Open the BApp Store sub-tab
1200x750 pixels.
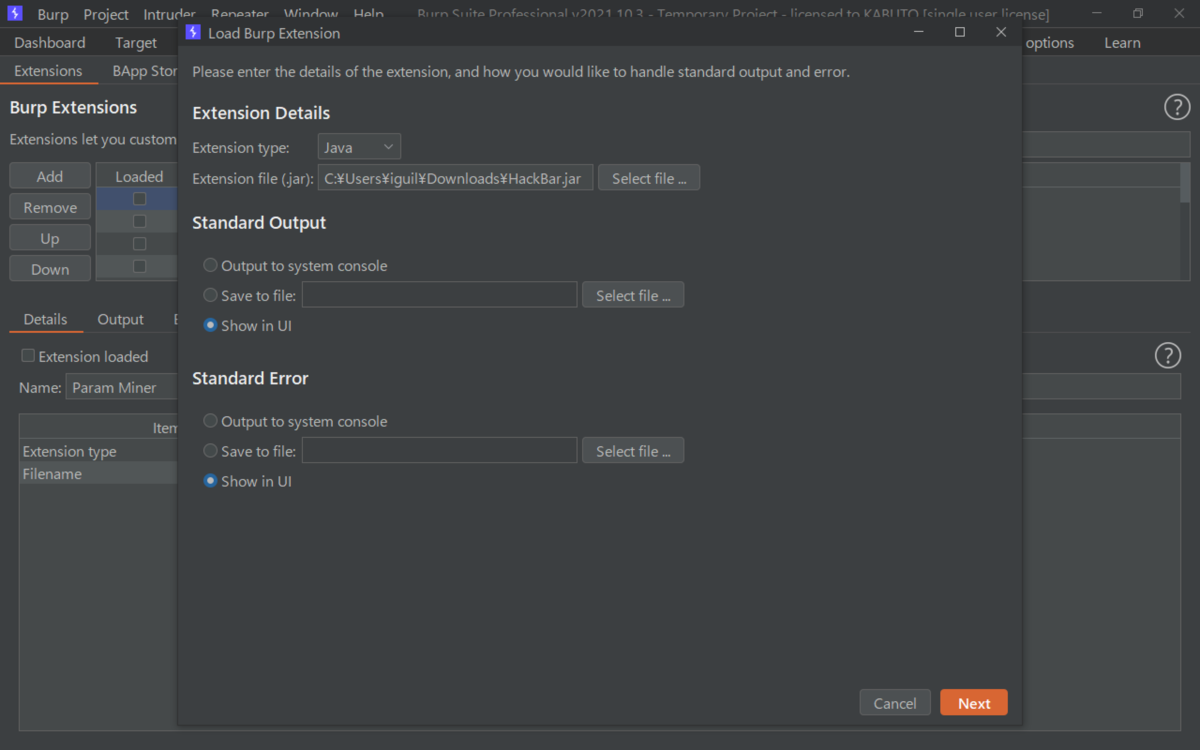tap(144, 71)
